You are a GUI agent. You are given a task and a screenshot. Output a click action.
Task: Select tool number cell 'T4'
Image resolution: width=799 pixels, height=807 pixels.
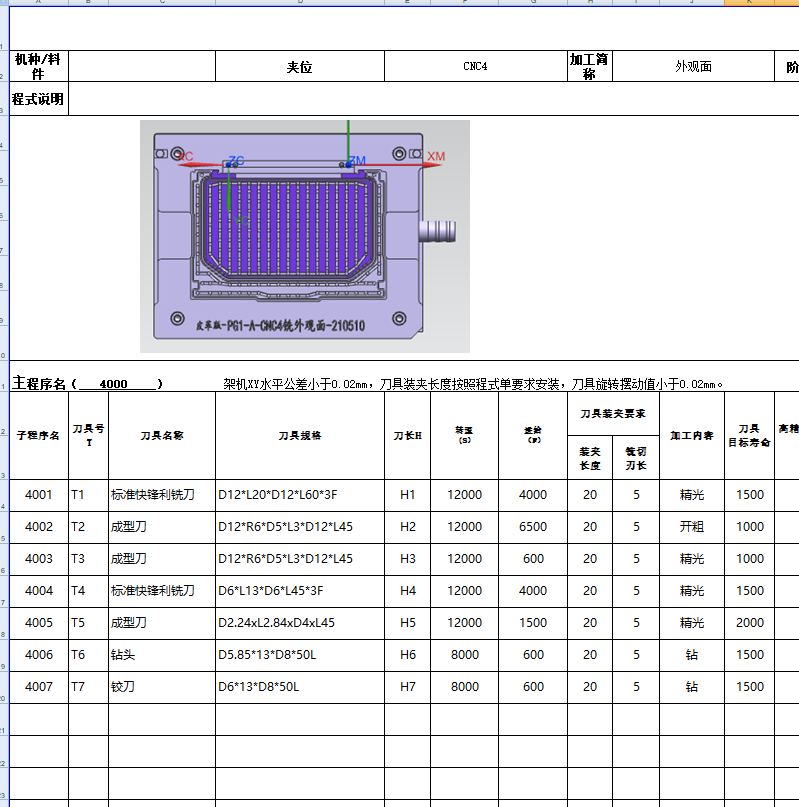click(89, 591)
